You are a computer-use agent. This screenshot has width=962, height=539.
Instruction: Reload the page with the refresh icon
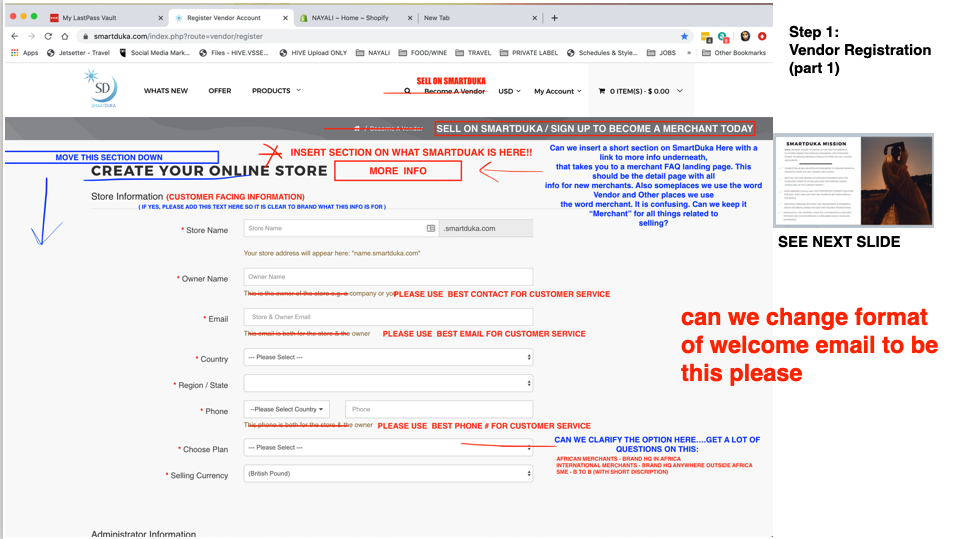coord(48,36)
